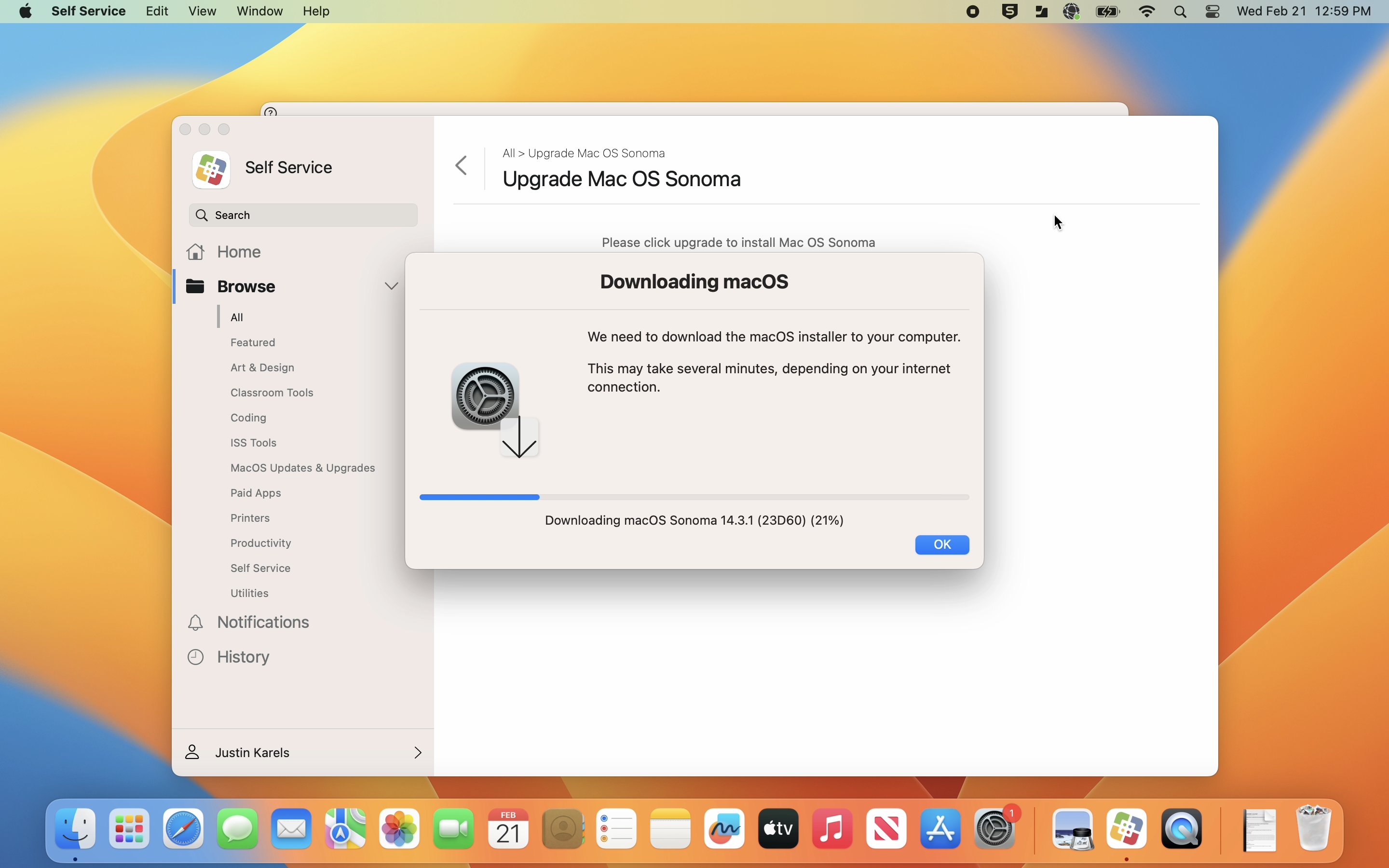The height and width of the screenshot is (868, 1389).
Task: Click the Search field in sidebar
Action: point(303,215)
